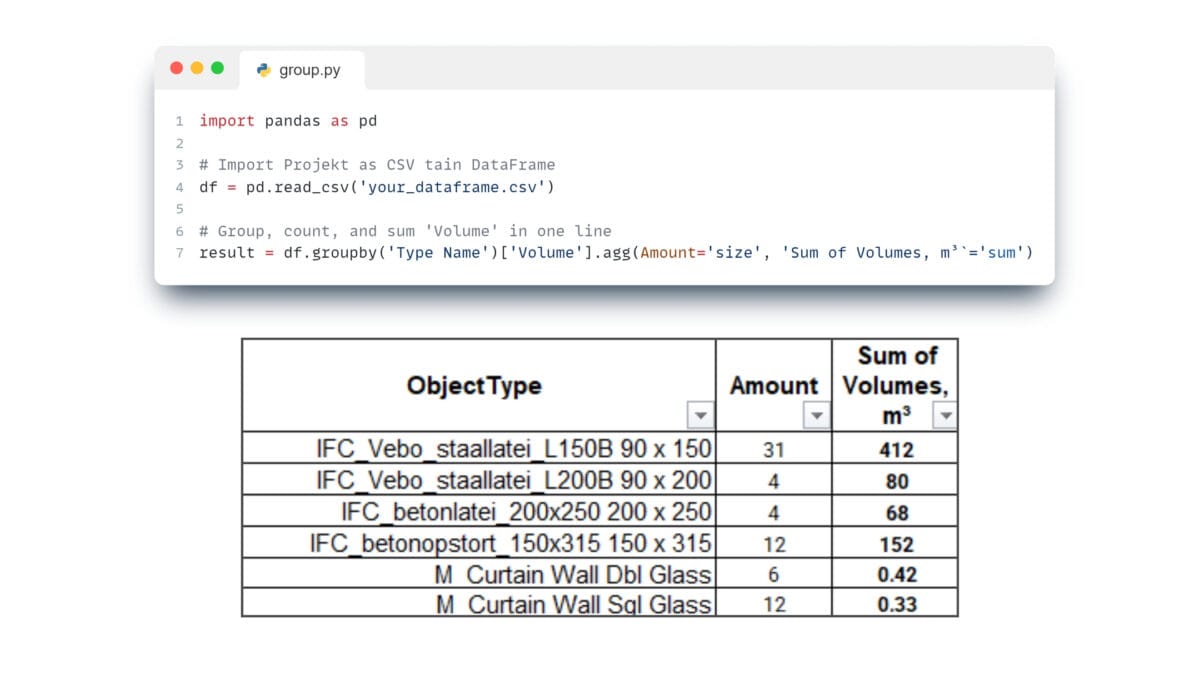Click the import pandas line of code
The image size is (1200, 675).
pos(288,120)
